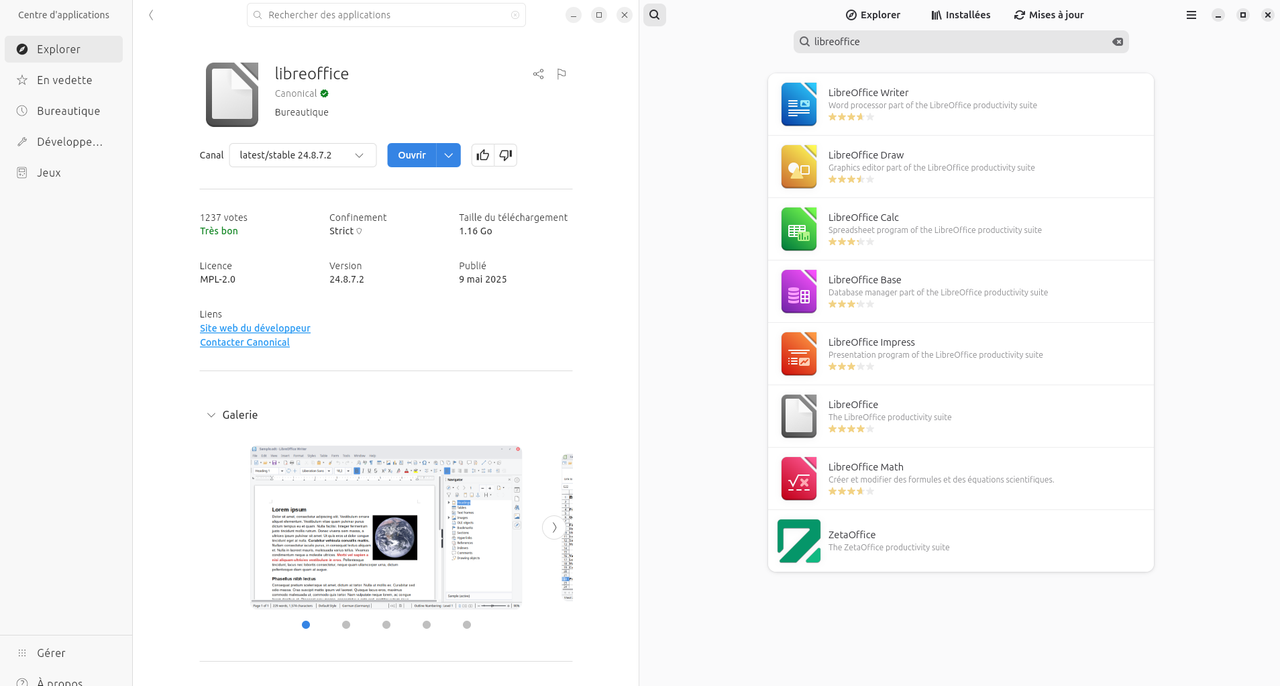Screen dimensions: 1280x686
Task: Open Développement category in sidebar
Action: [64, 142]
